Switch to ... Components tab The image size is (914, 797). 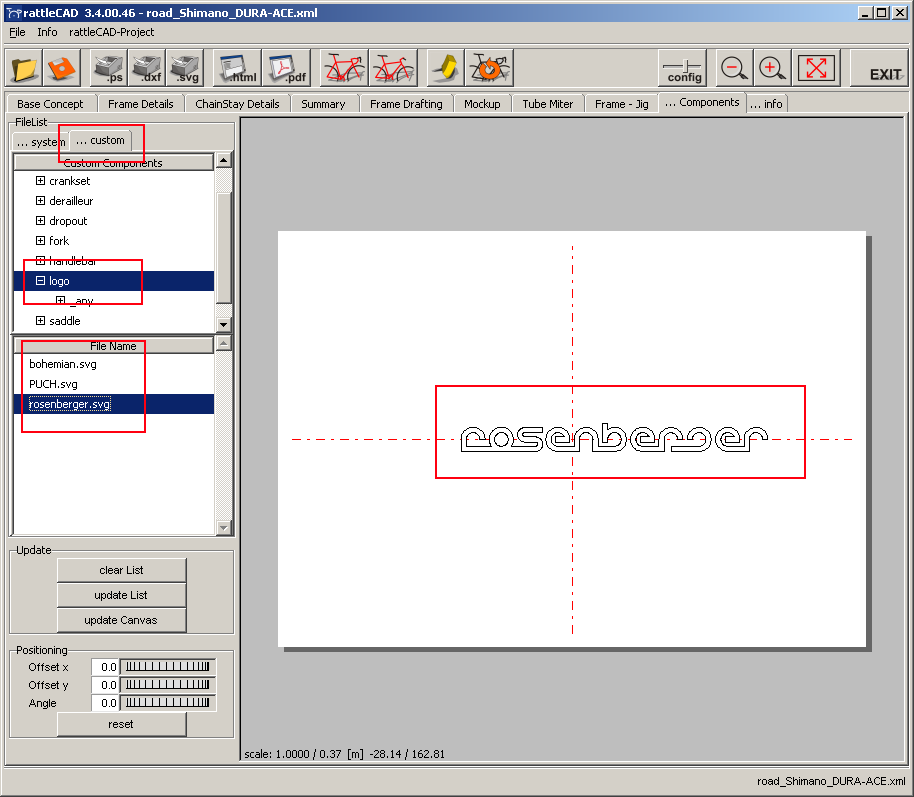coord(702,102)
